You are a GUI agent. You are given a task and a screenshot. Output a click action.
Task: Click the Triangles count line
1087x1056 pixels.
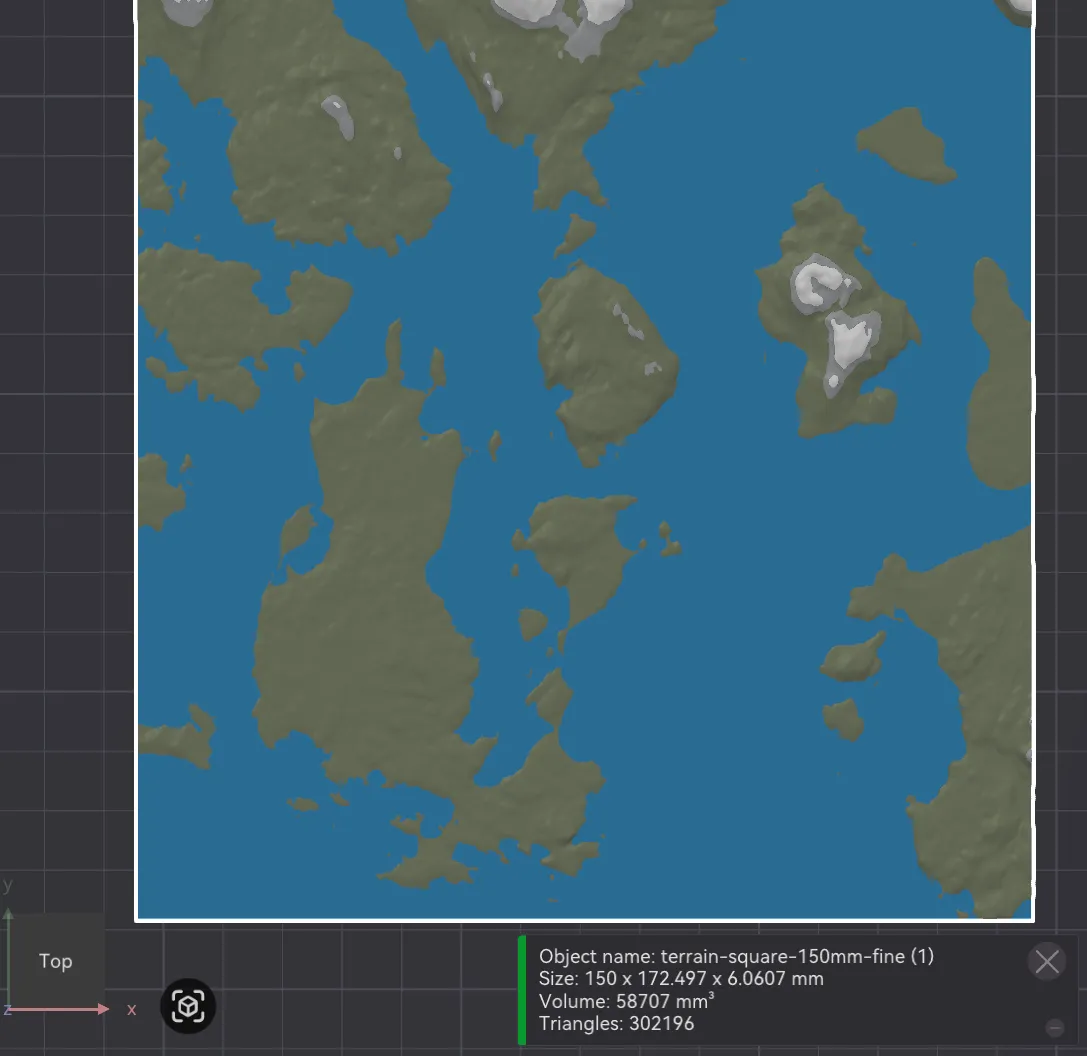[616, 1023]
